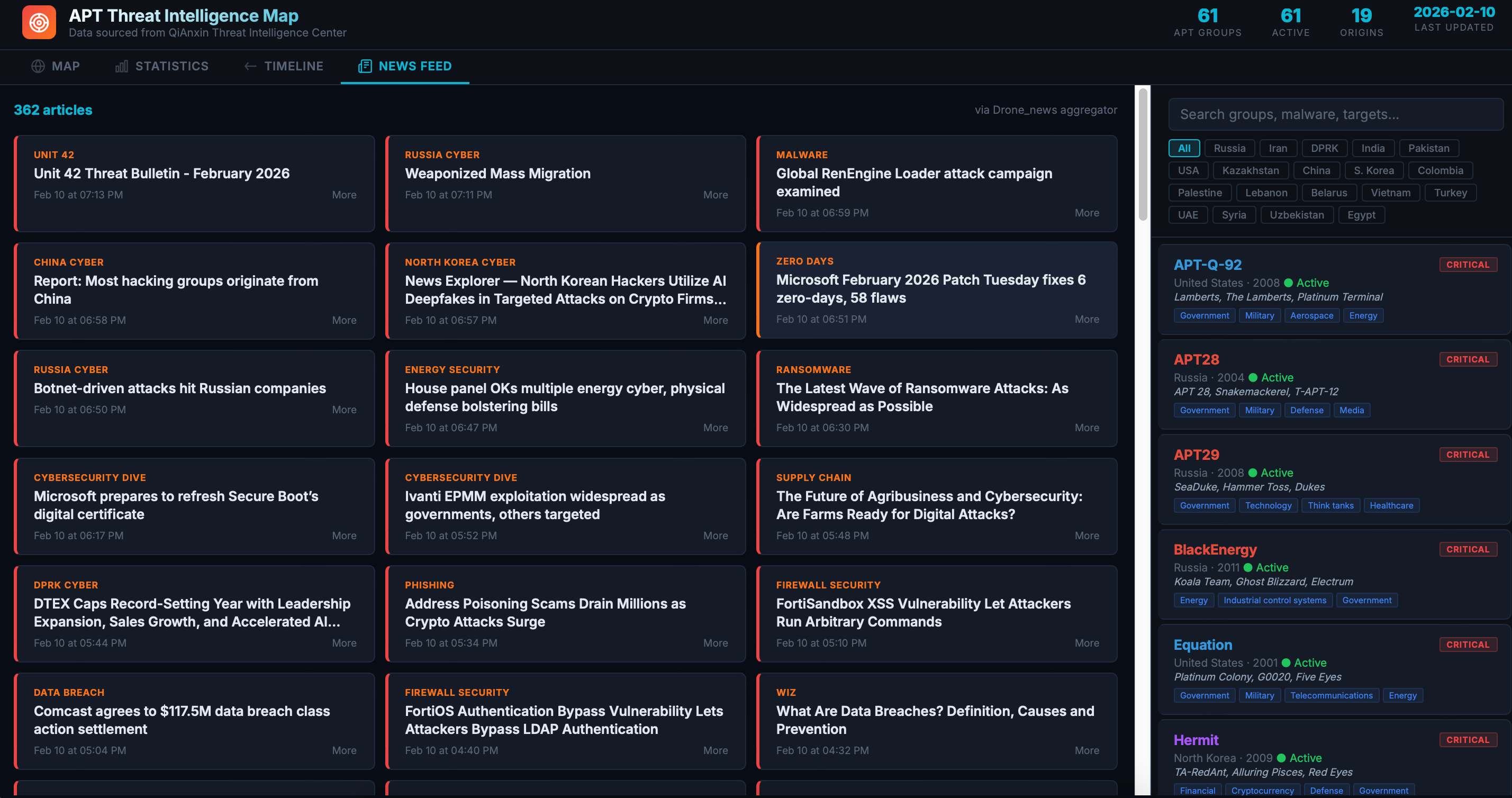Screen dimensions: 1512x798
Task: Expand More on North Korean Hackers Deepfakes article
Action: 716,320
